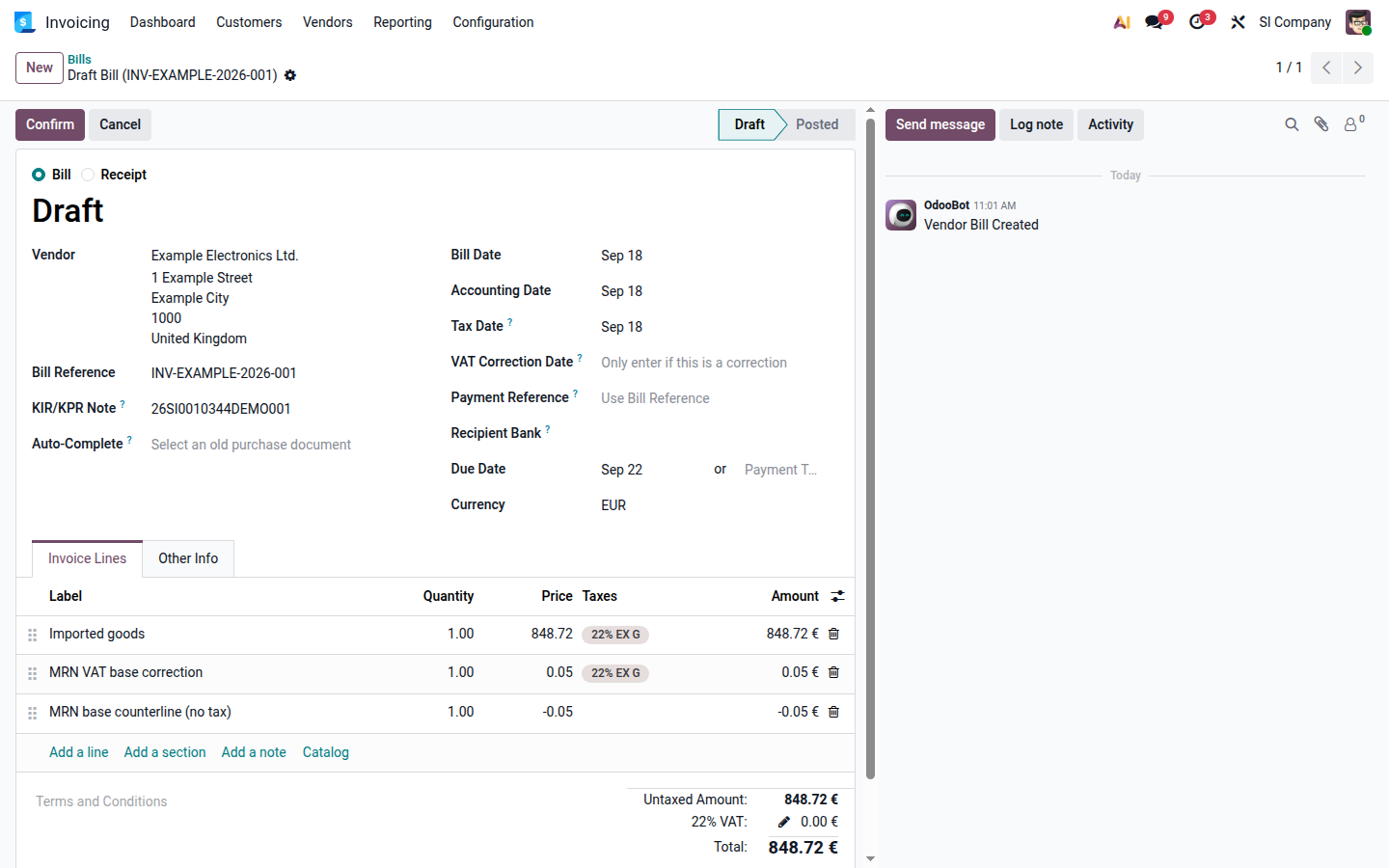Image resolution: width=1389 pixels, height=868 pixels.
Task: Open the gear actions menu beside Draft Bill
Action: 290,75
